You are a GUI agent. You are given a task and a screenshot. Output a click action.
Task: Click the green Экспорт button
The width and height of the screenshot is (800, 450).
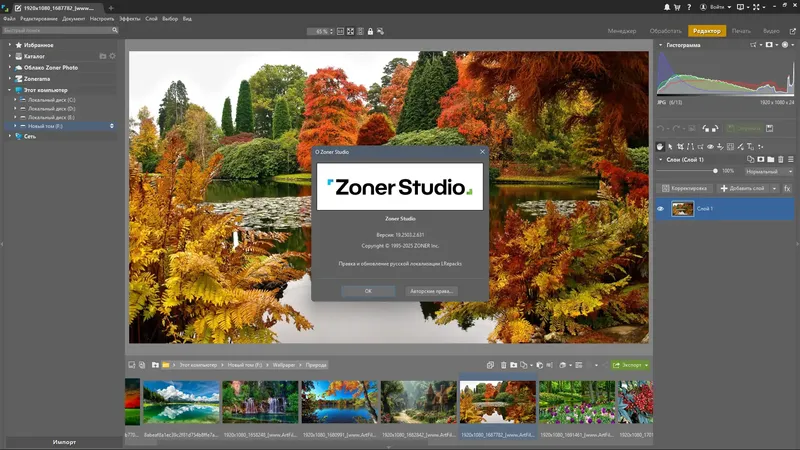click(628, 365)
